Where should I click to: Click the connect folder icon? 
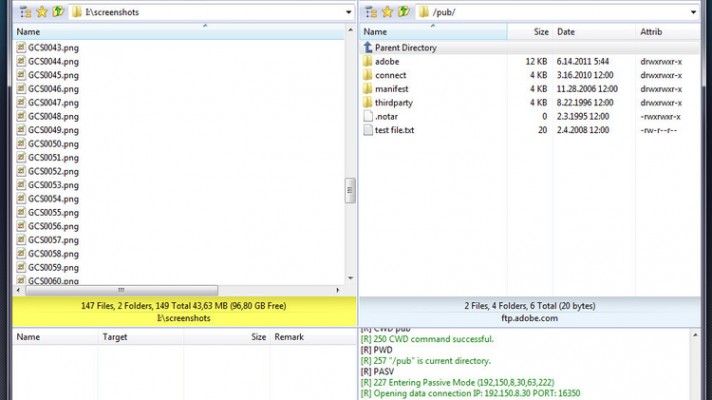pyautogui.click(x=368, y=75)
